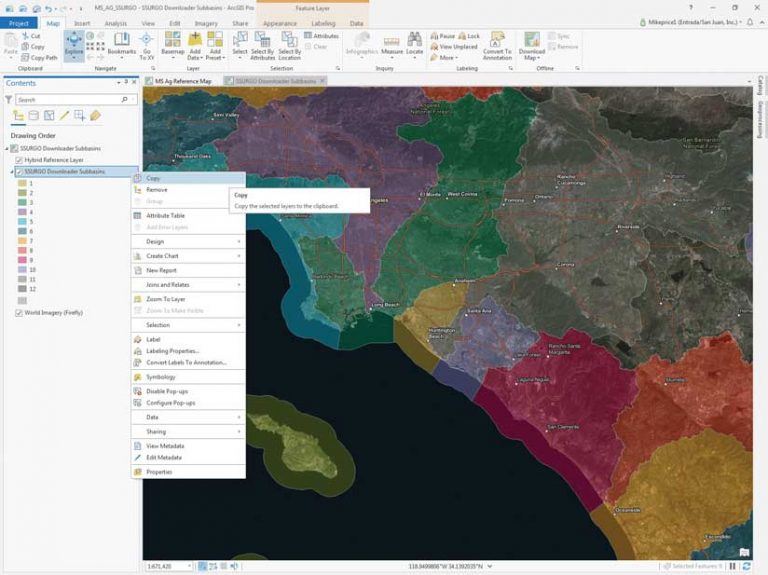Select List By Data Source icon
768x575 pixels.
[x=32, y=116]
